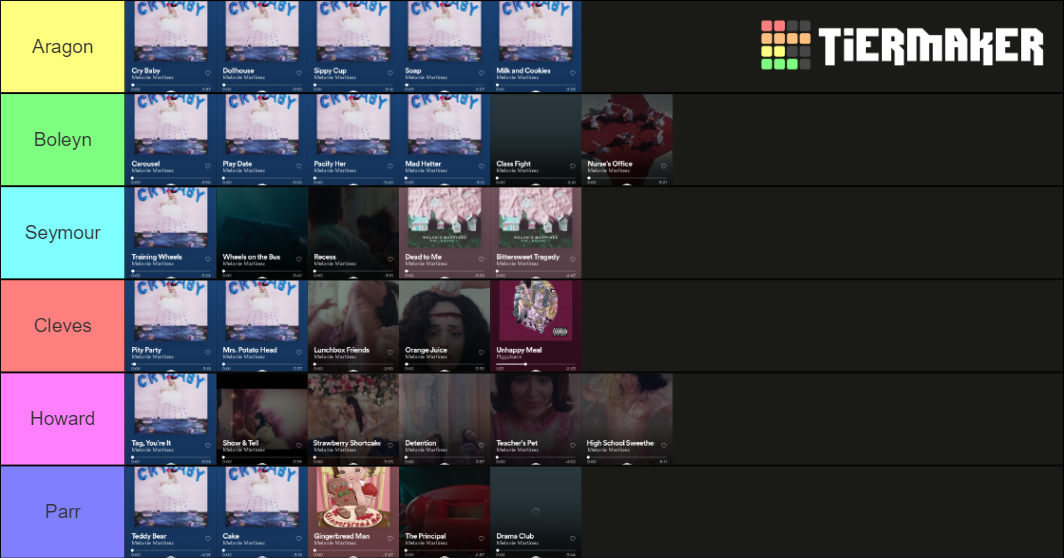Click the blue Parr tier label
The width and height of the screenshot is (1064, 558).
coord(62,511)
